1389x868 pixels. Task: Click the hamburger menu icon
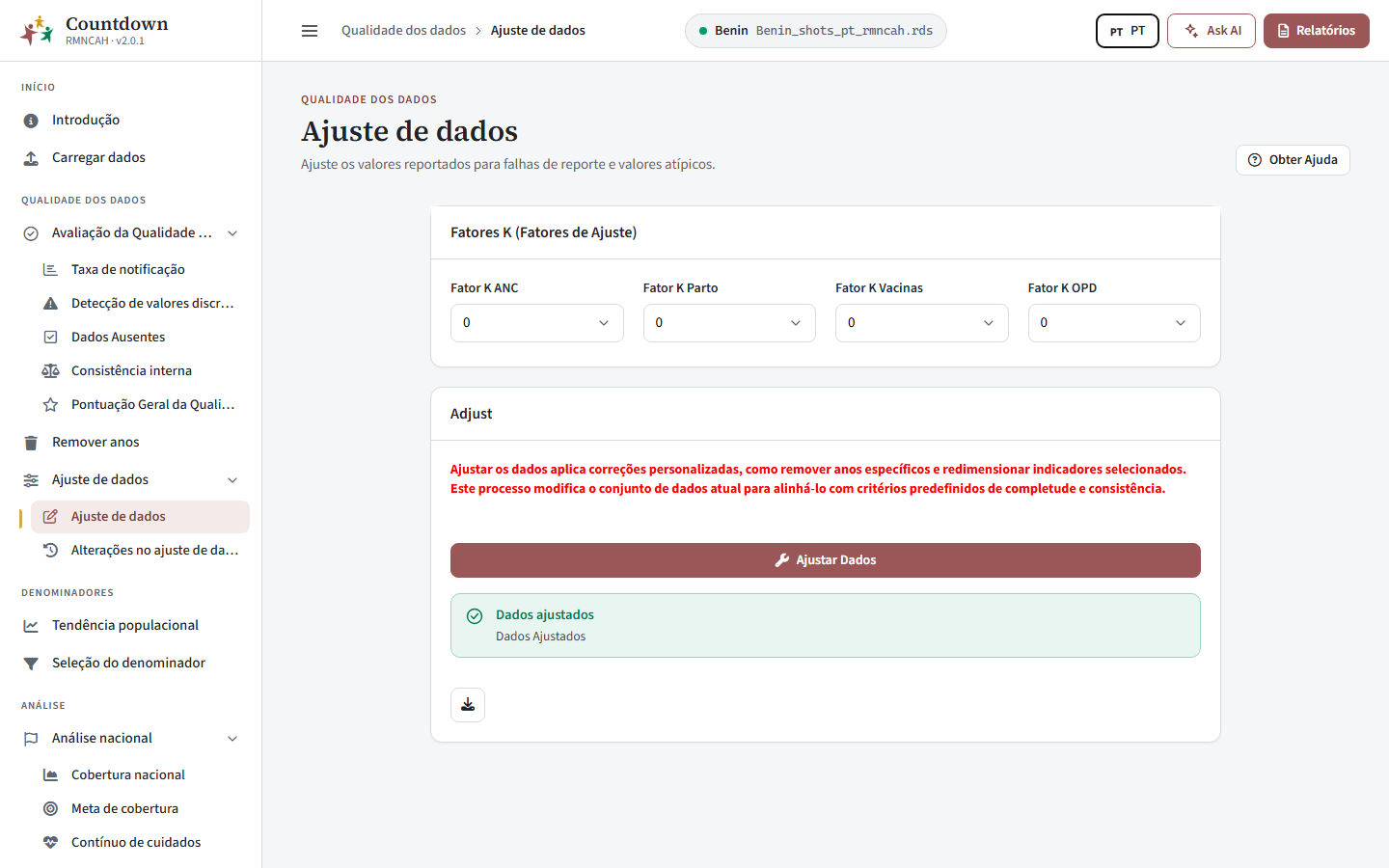pyautogui.click(x=310, y=31)
